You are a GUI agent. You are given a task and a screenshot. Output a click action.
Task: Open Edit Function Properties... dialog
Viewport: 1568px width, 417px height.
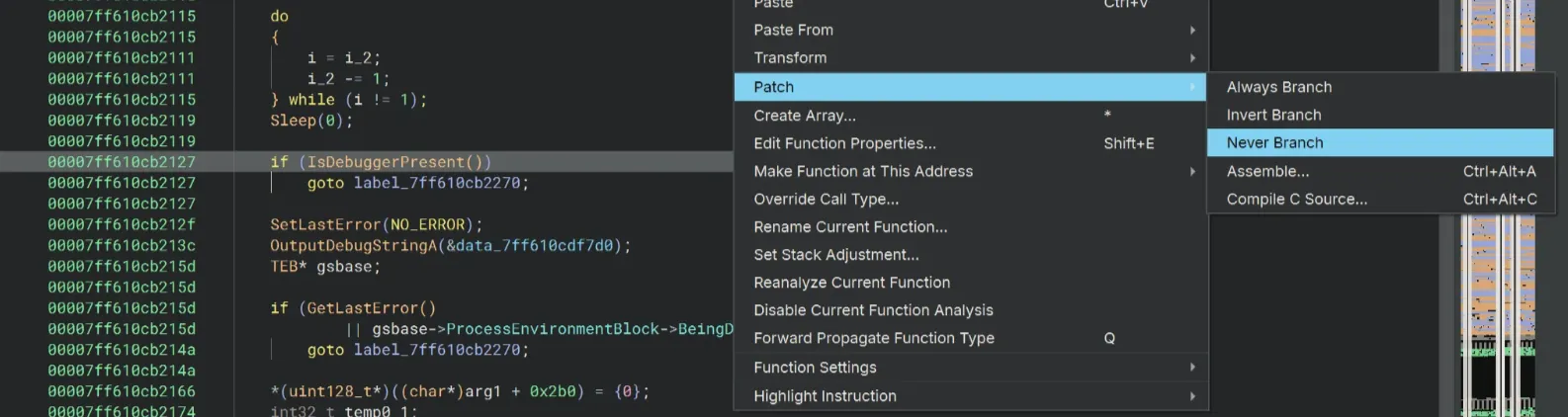click(x=844, y=143)
